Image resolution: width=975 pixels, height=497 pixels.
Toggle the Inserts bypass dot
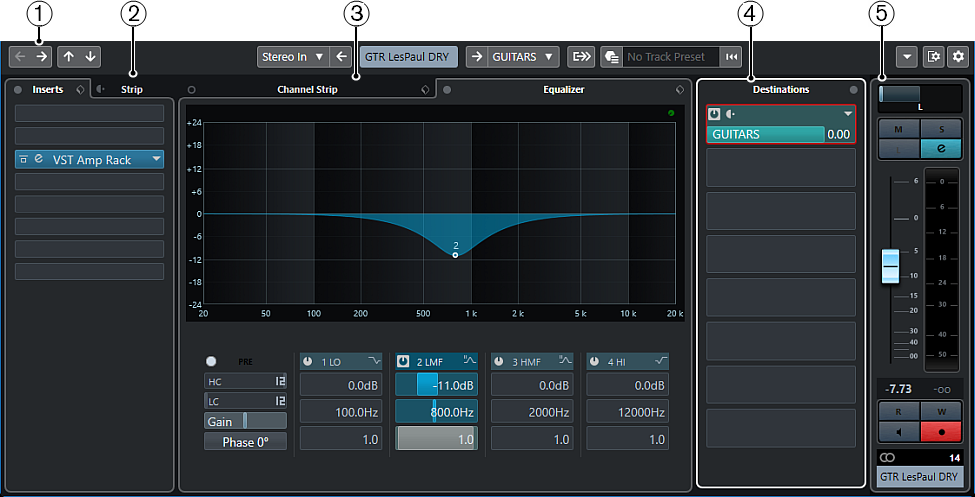click(x=17, y=90)
